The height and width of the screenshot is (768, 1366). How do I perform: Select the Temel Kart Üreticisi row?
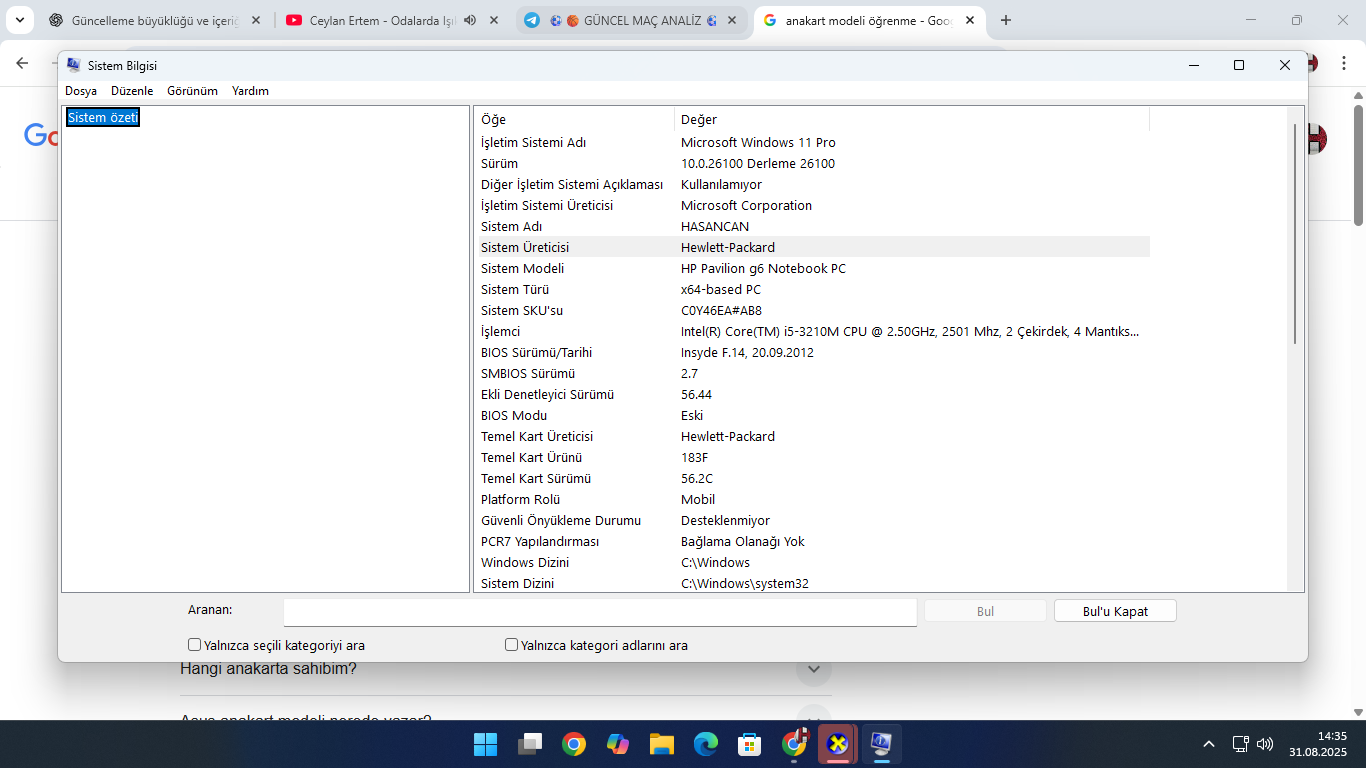pyautogui.click(x=812, y=437)
